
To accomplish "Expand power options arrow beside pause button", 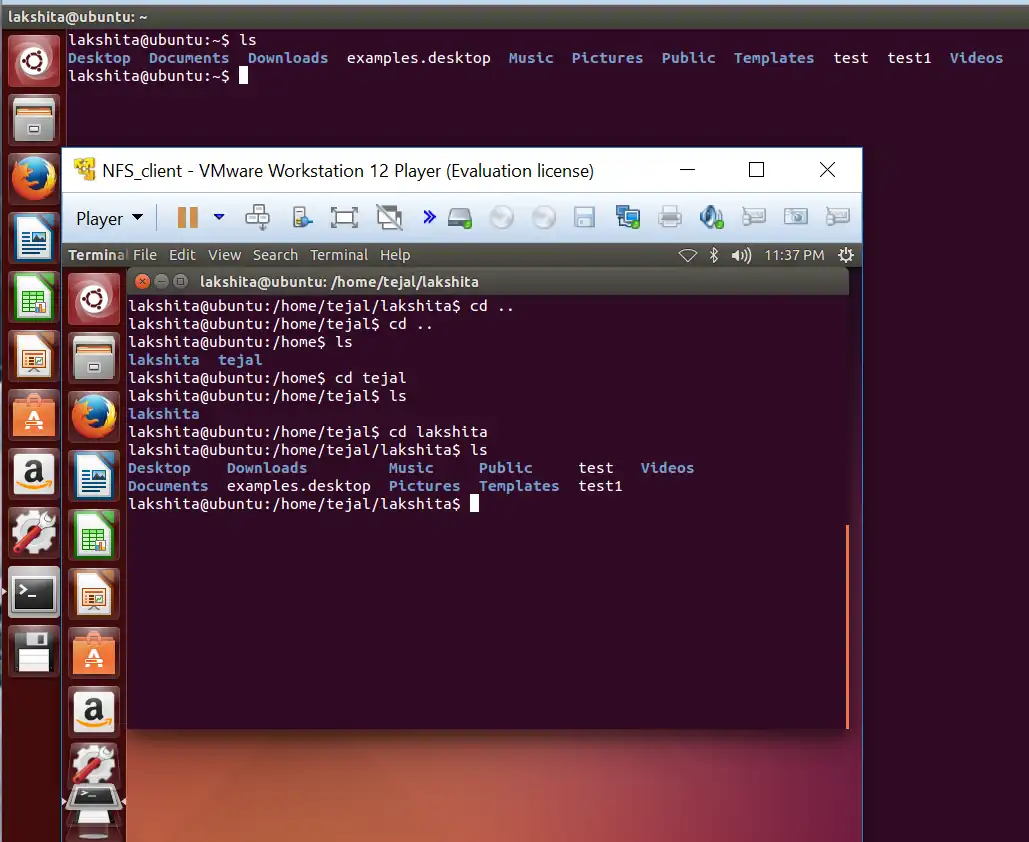I will pos(219,217).
